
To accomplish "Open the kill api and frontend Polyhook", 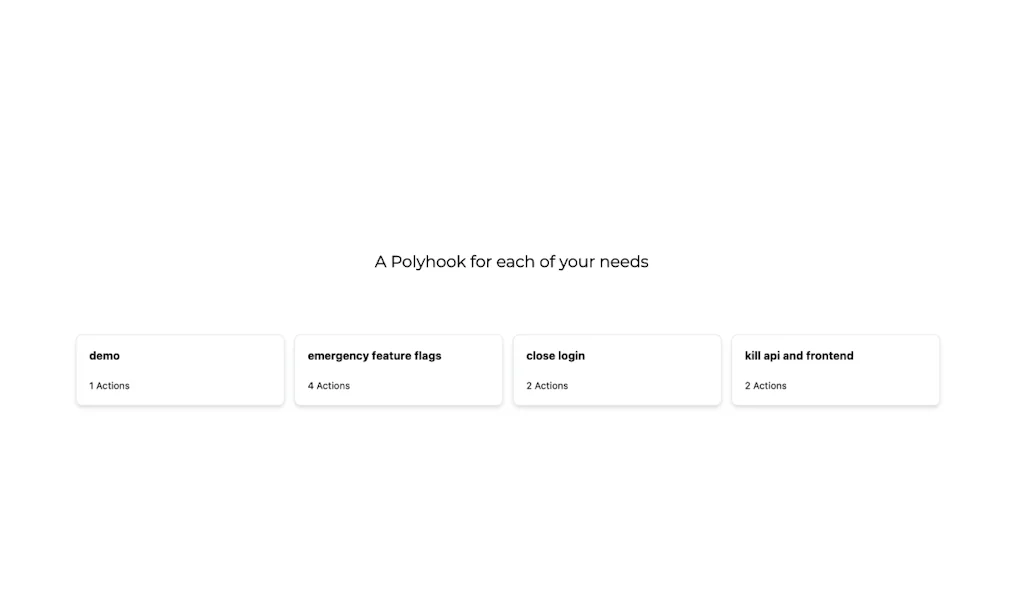I will 835,370.
